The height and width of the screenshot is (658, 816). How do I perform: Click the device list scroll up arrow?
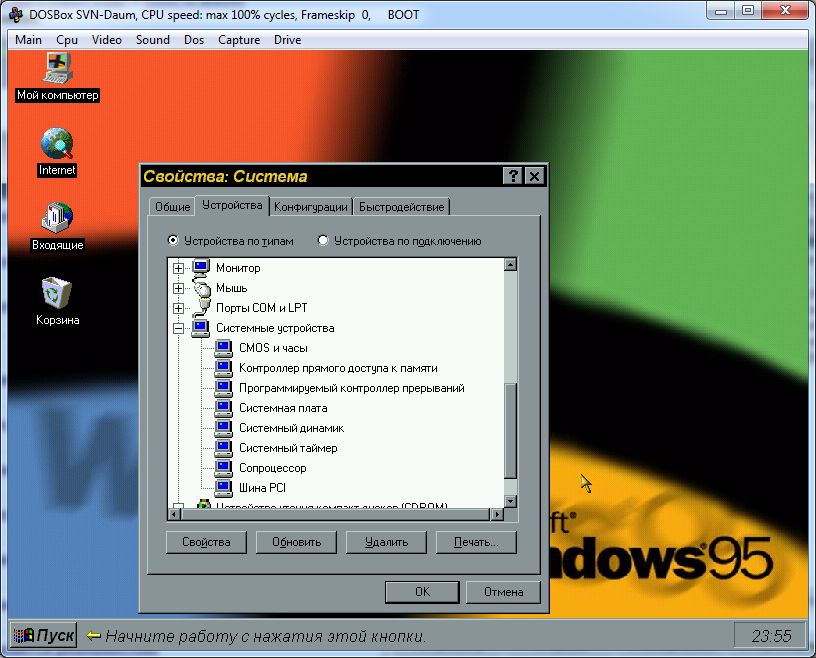[x=511, y=264]
